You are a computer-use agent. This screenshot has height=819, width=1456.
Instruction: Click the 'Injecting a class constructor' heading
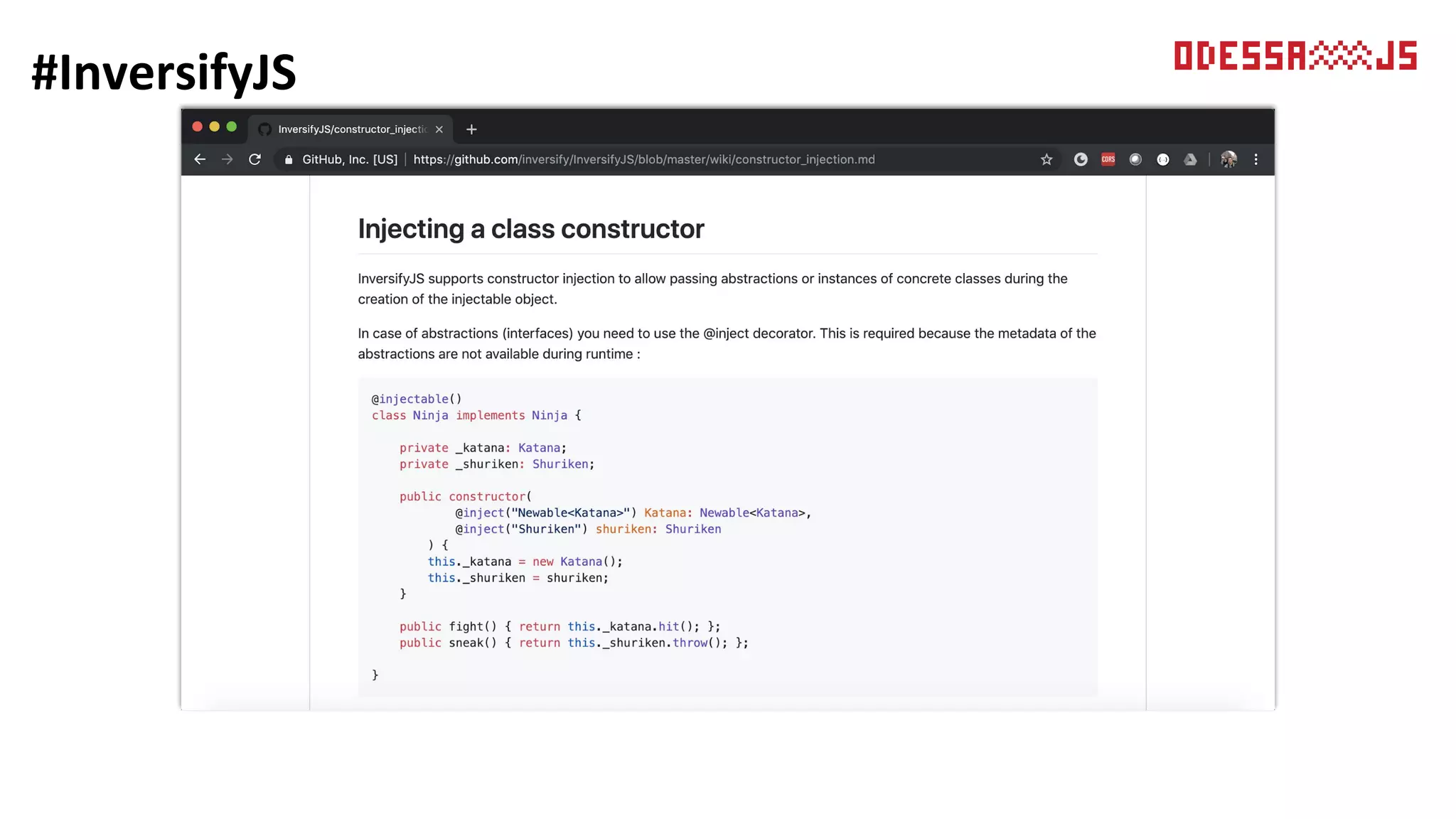click(x=530, y=229)
